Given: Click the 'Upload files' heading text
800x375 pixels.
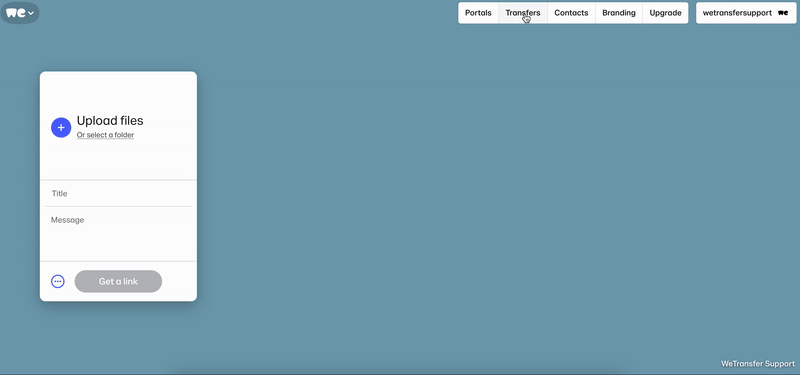Looking at the screenshot, I should click(x=110, y=121).
